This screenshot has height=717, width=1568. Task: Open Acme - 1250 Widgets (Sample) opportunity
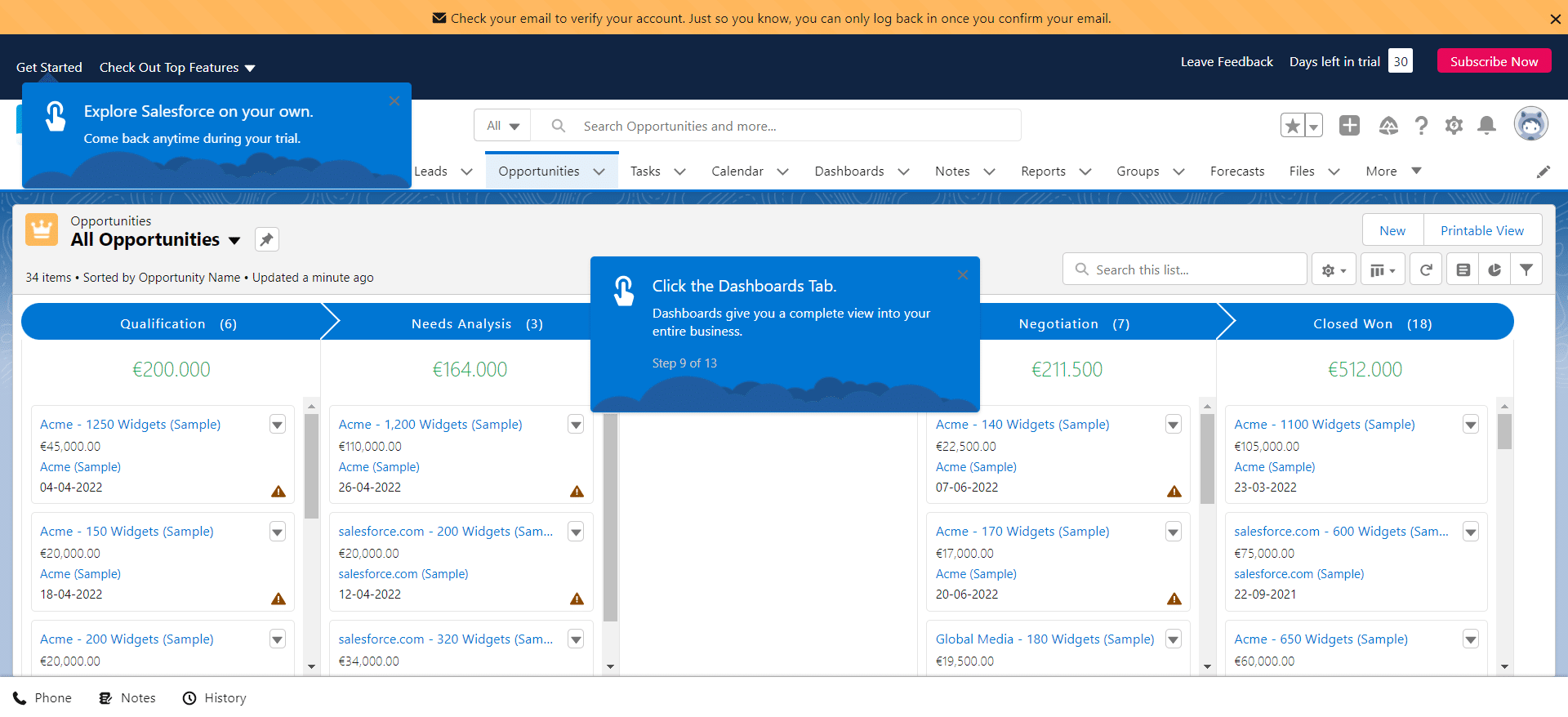pos(131,425)
